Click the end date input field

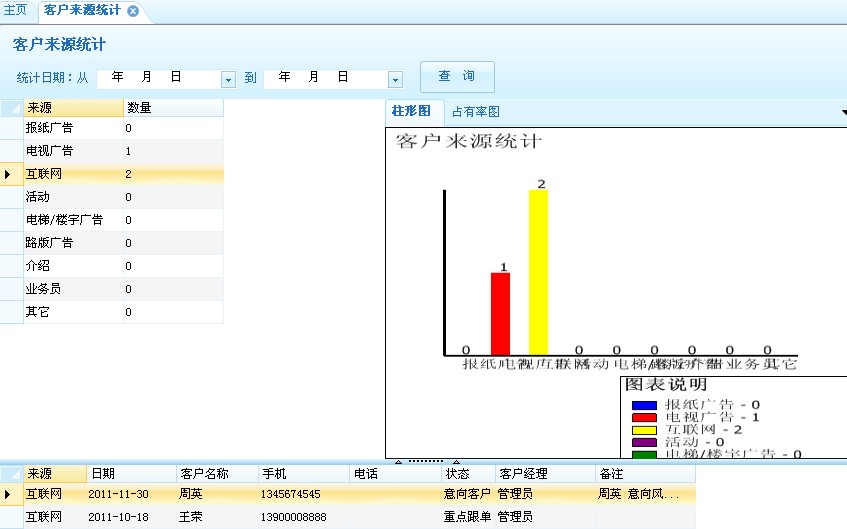(x=324, y=78)
